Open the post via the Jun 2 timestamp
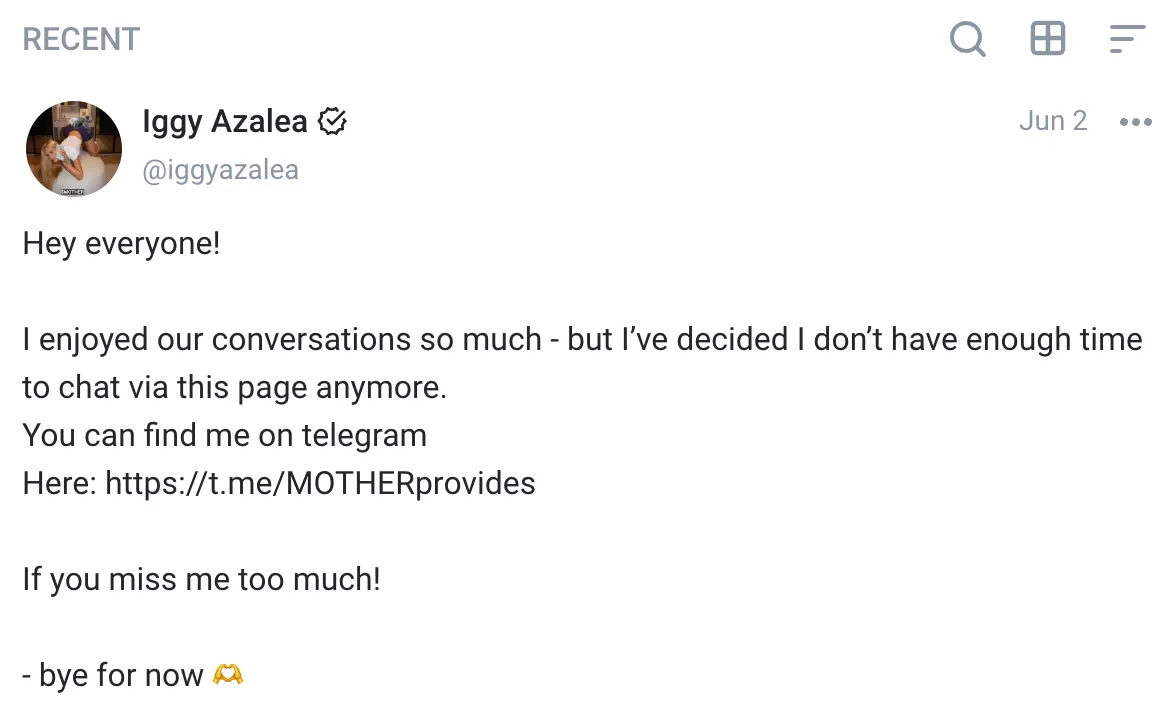The image size is (1170, 708). (x=1053, y=120)
